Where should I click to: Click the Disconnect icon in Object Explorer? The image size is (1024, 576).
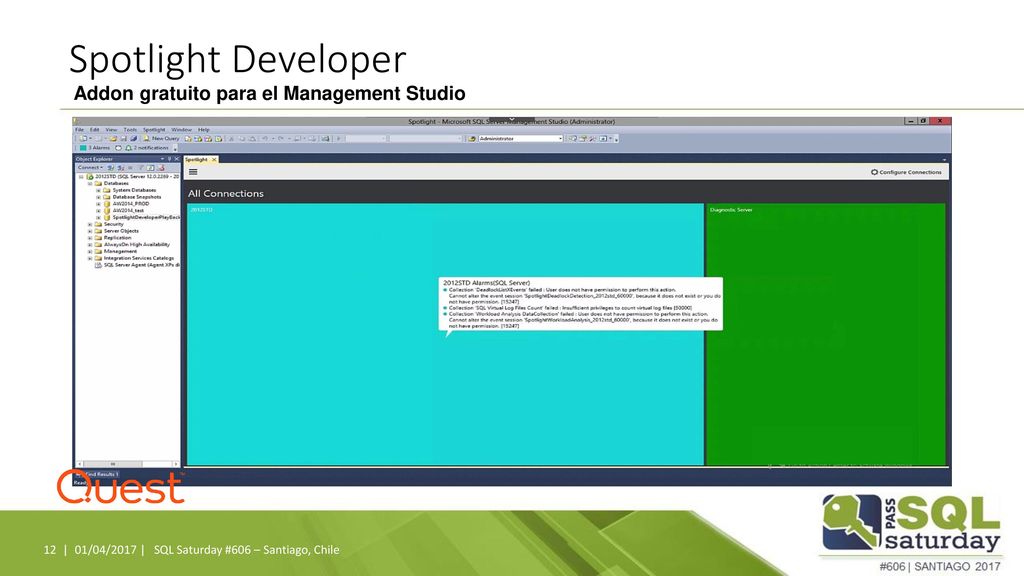[120, 168]
